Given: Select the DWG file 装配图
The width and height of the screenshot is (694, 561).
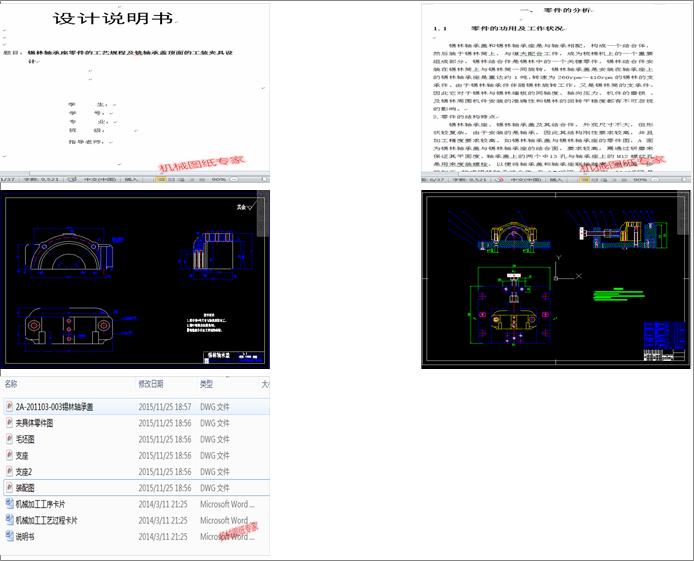Looking at the screenshot, I should point(136,488).
